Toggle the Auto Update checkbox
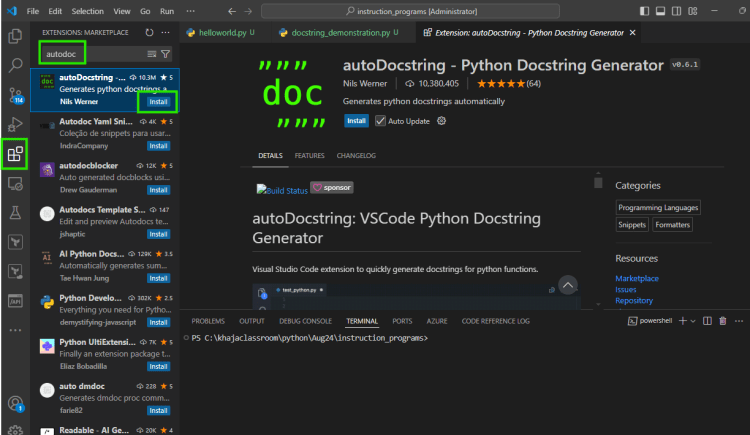The image size is (750, 435). (x=380, y=121)
